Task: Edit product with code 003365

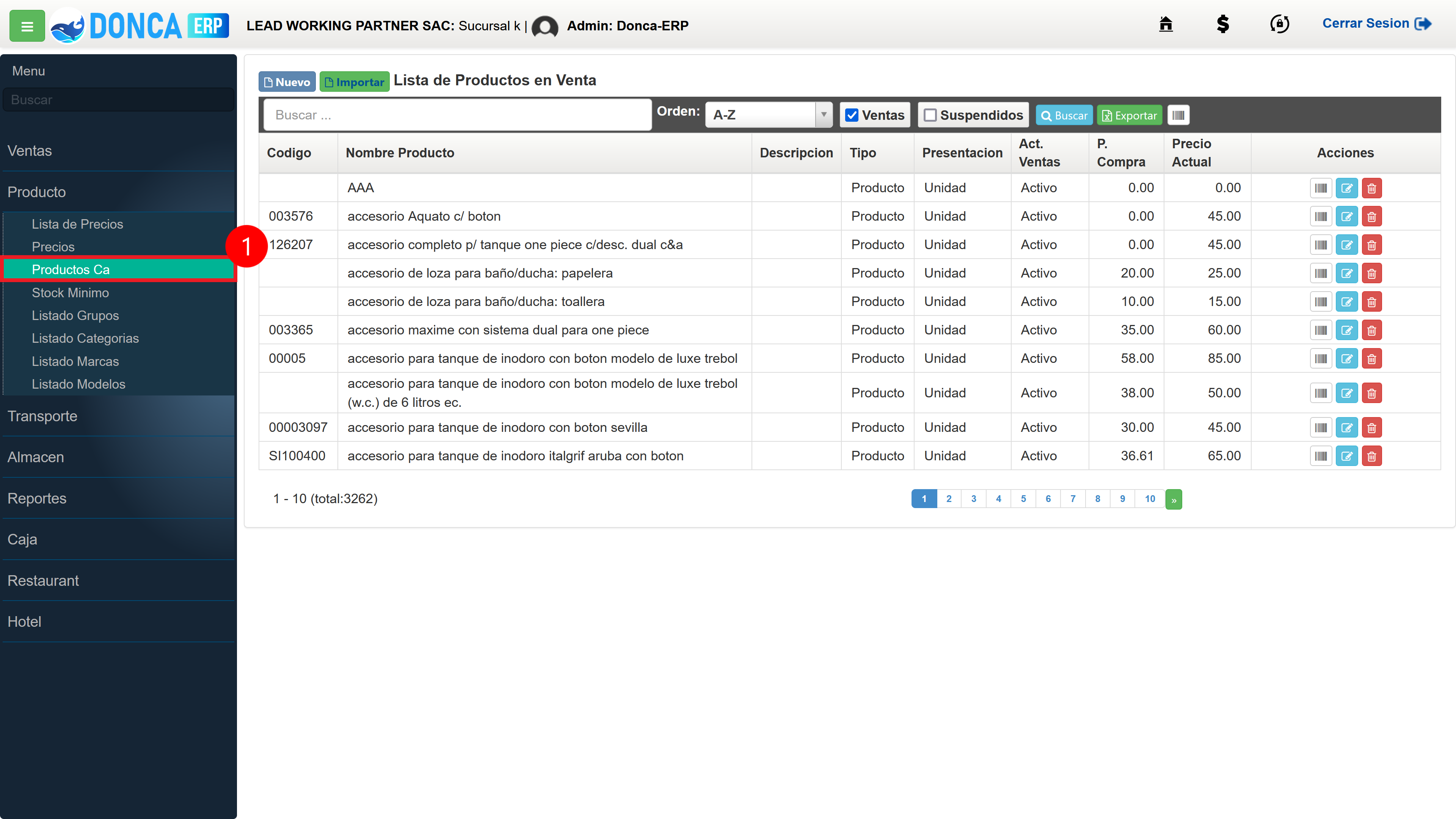Action: point(1347,330)
